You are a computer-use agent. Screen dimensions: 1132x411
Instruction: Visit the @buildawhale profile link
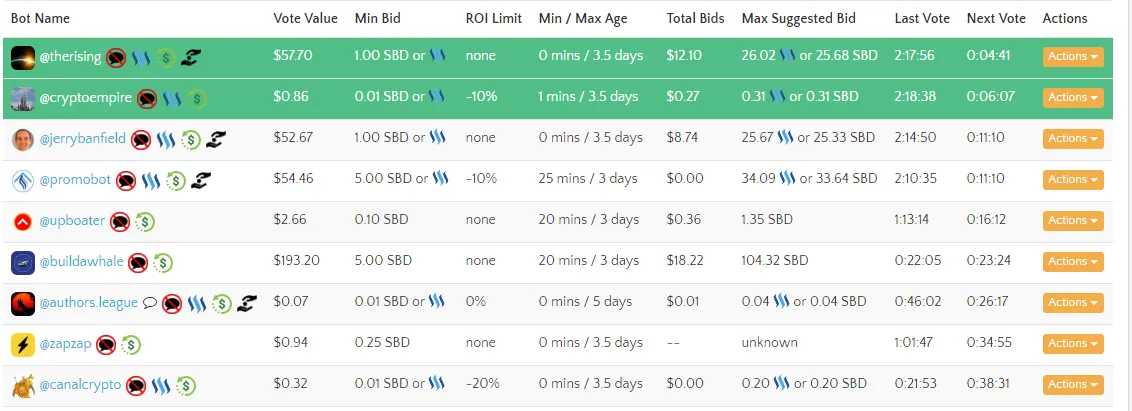pyautogui.click(x=82, y=261)
